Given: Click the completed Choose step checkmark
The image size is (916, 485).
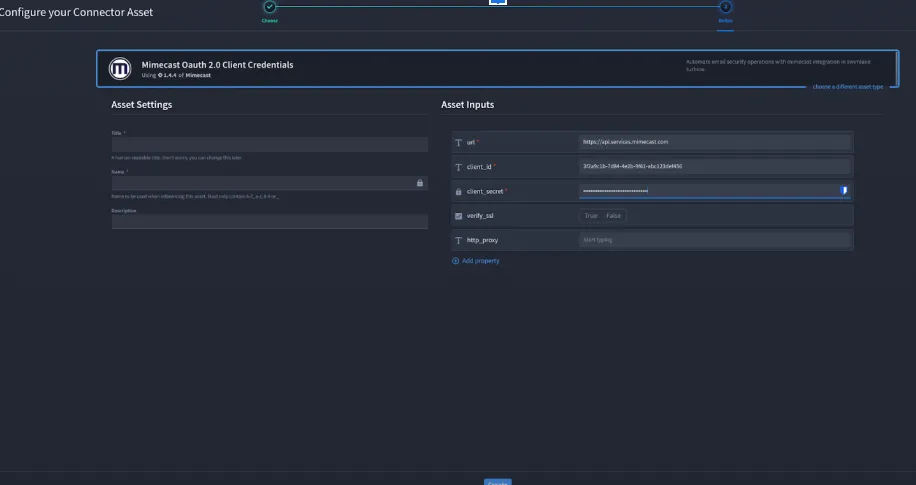Looking at the screenshot, I should click(269, 7).
